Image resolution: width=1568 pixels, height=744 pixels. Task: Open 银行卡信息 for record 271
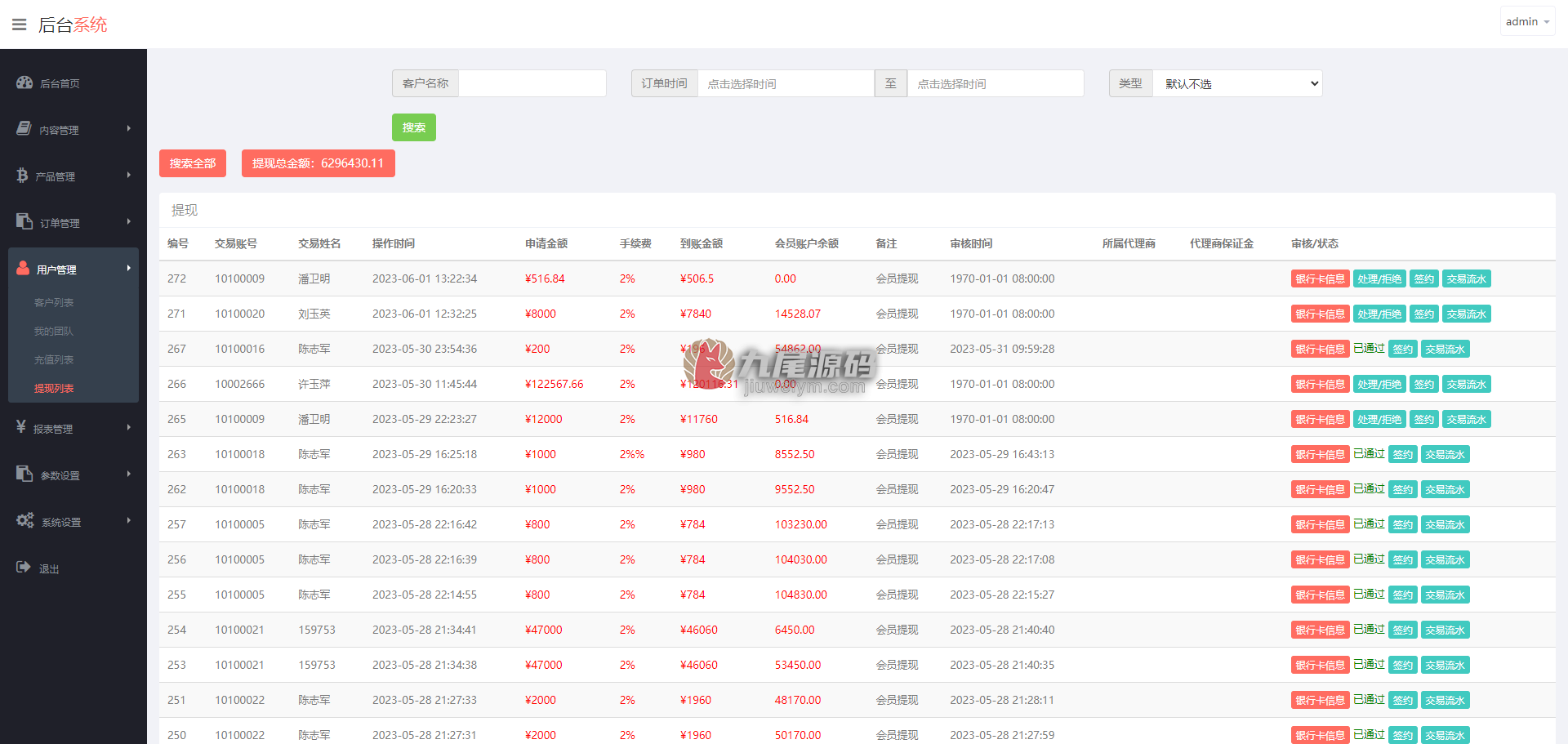click(1320, 314)
